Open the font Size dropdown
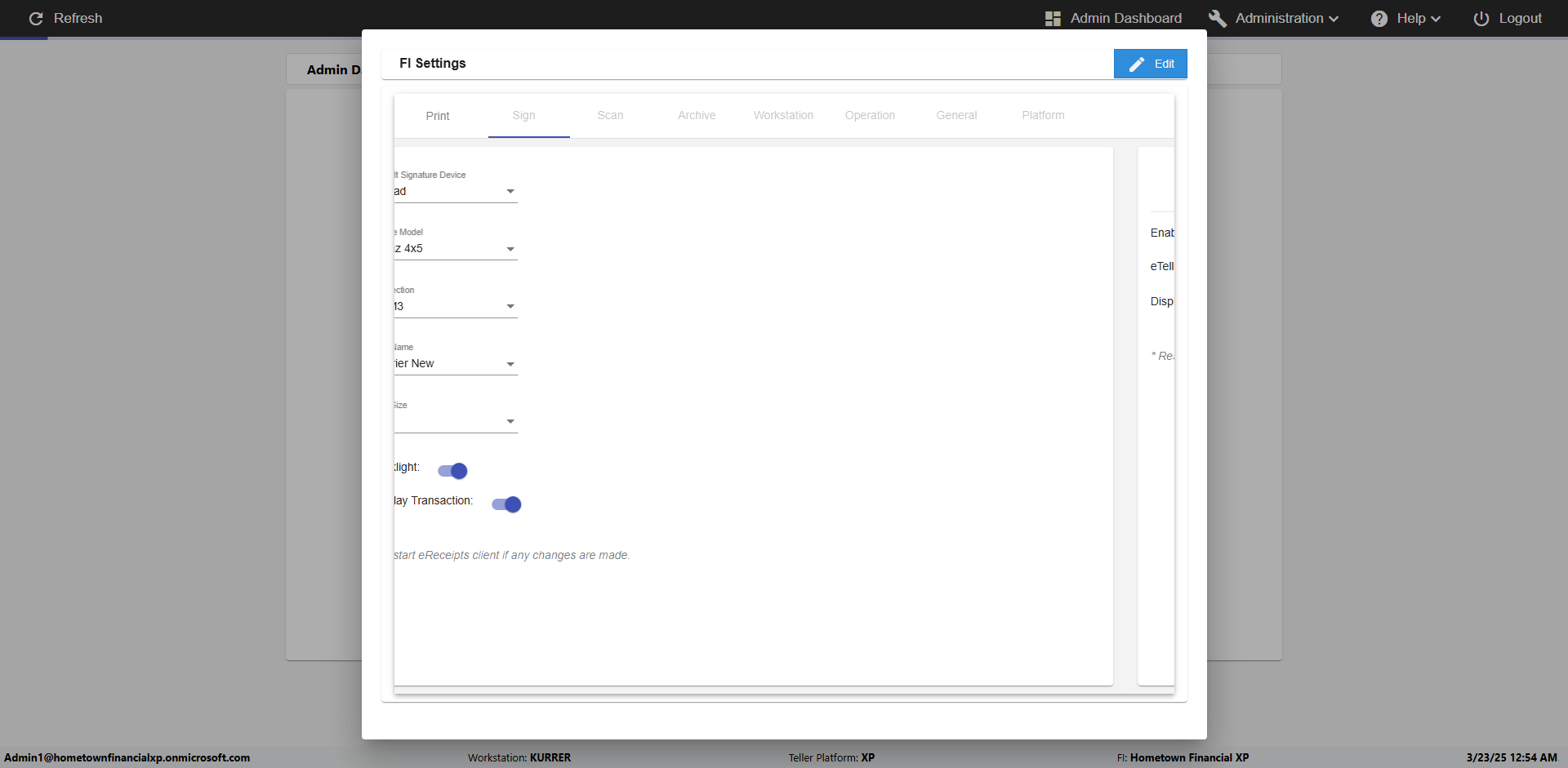1568x768 pixels. click(x=456, y=421)
